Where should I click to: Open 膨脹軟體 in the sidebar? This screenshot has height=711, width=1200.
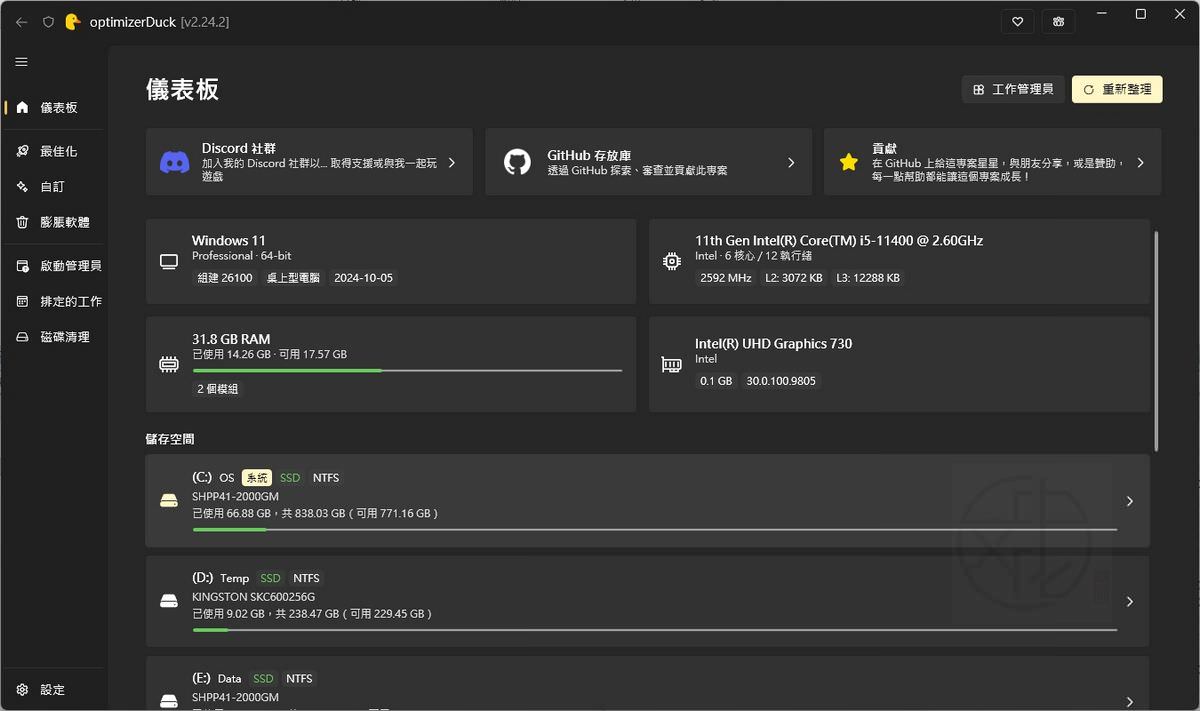click(x=54, y=222)
